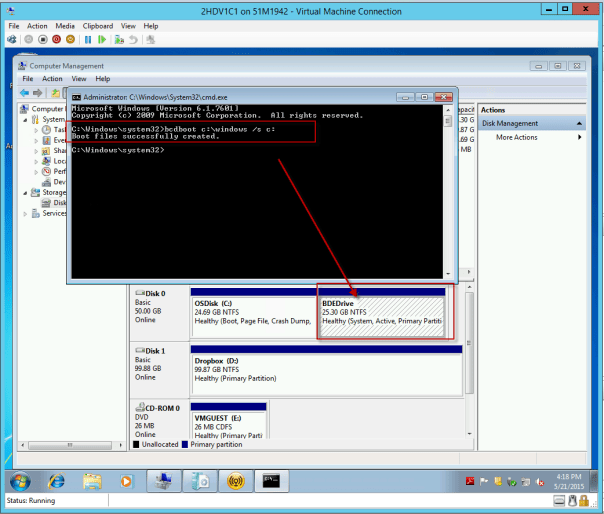604x514 pixels.
Task: Click the Revert toolbar icon
Action: (133, 39)
